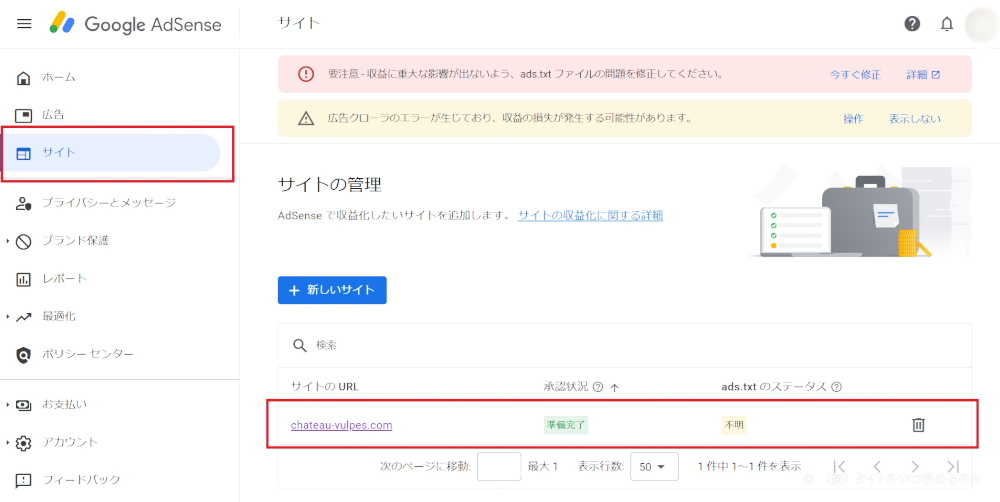Click the プライバシーとメッセージ person icon

pos(24,203)
